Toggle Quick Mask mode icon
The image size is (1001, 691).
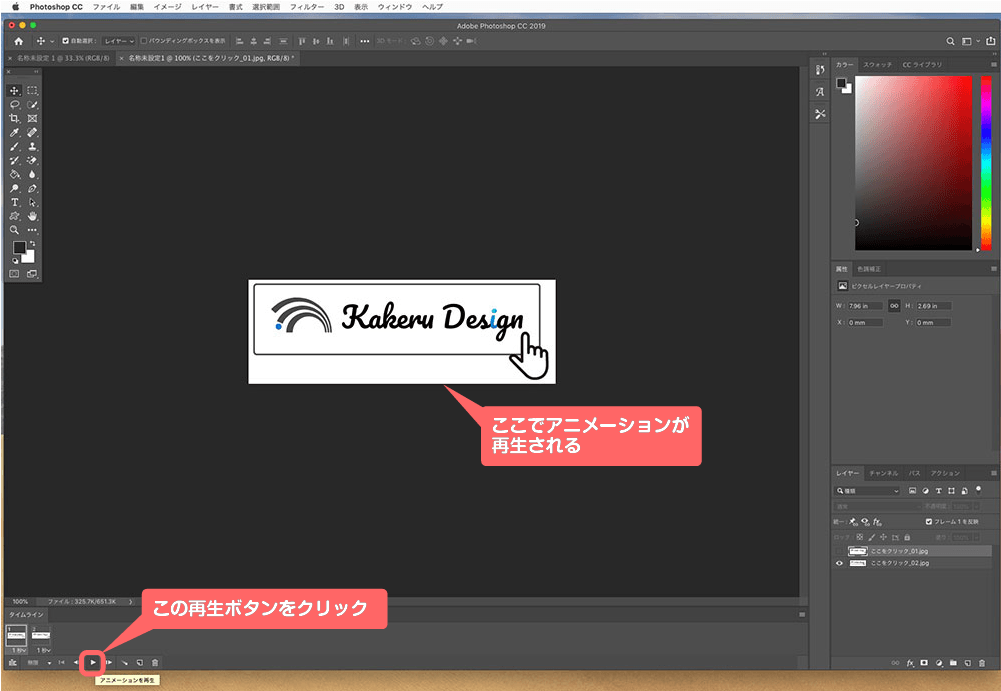coord(14,274)
